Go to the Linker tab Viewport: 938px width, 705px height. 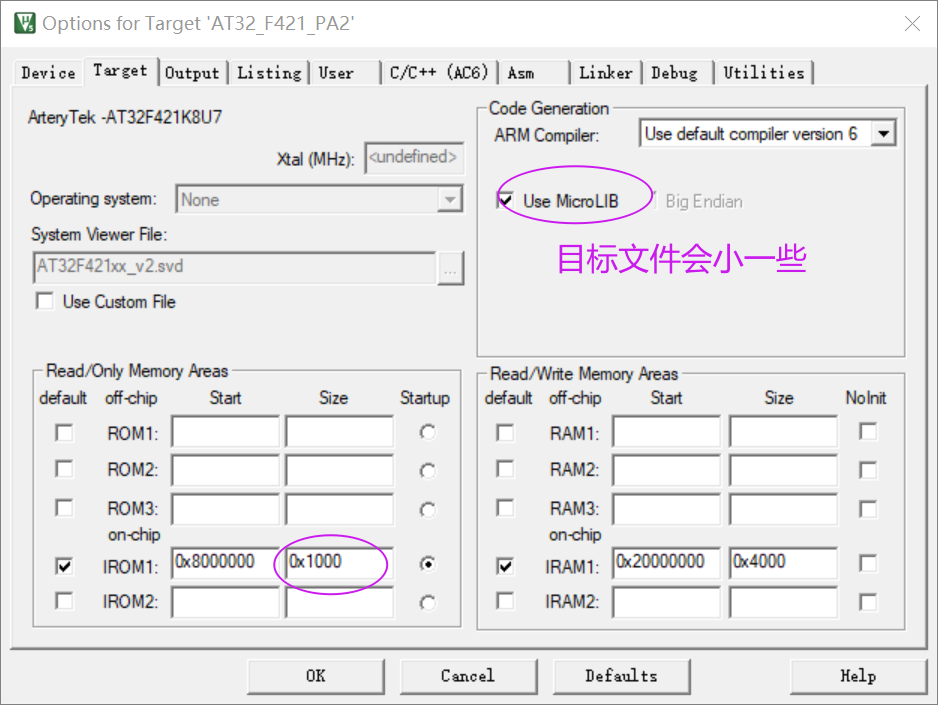point(605,73)
